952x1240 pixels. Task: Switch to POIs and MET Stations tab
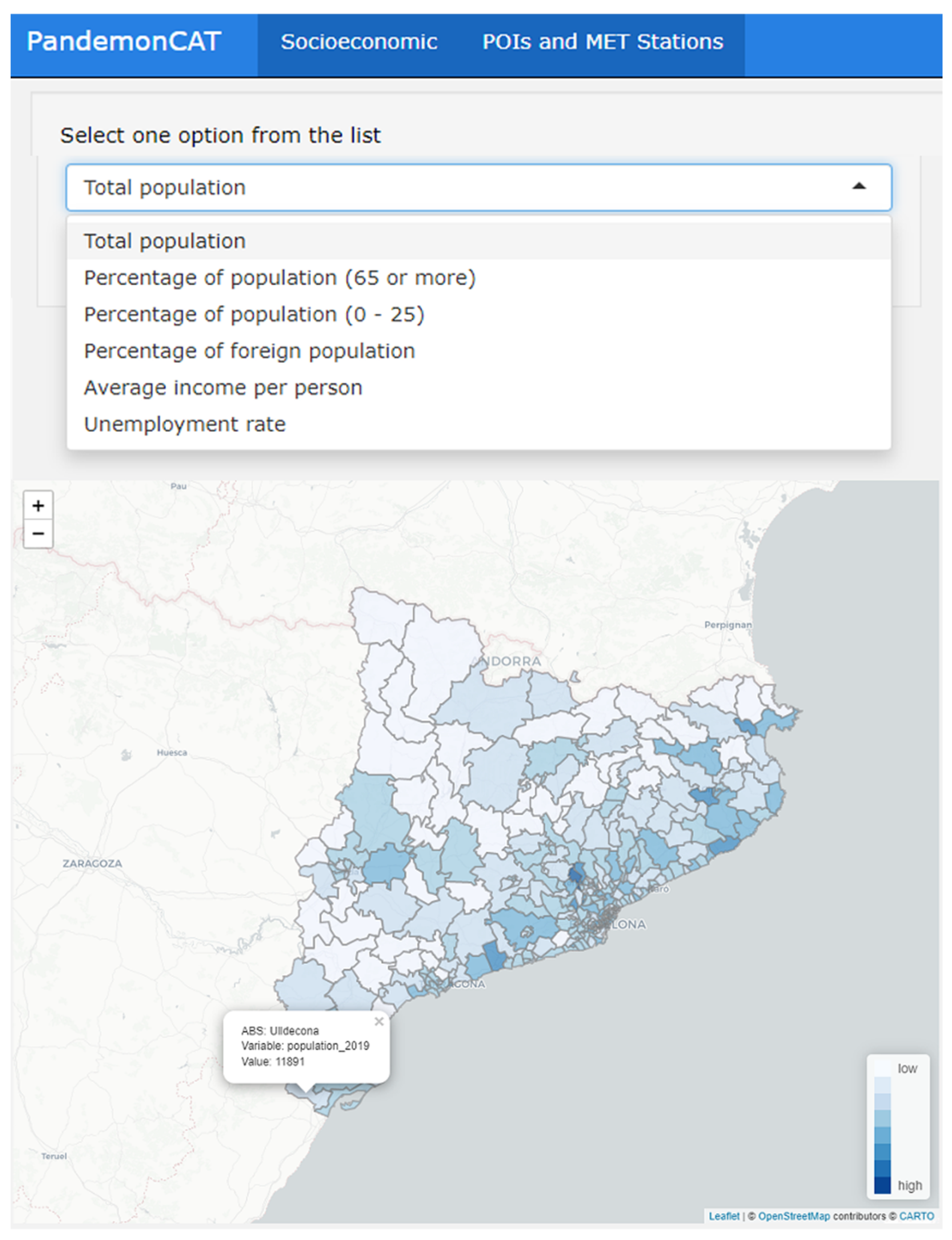pos(602,42)
